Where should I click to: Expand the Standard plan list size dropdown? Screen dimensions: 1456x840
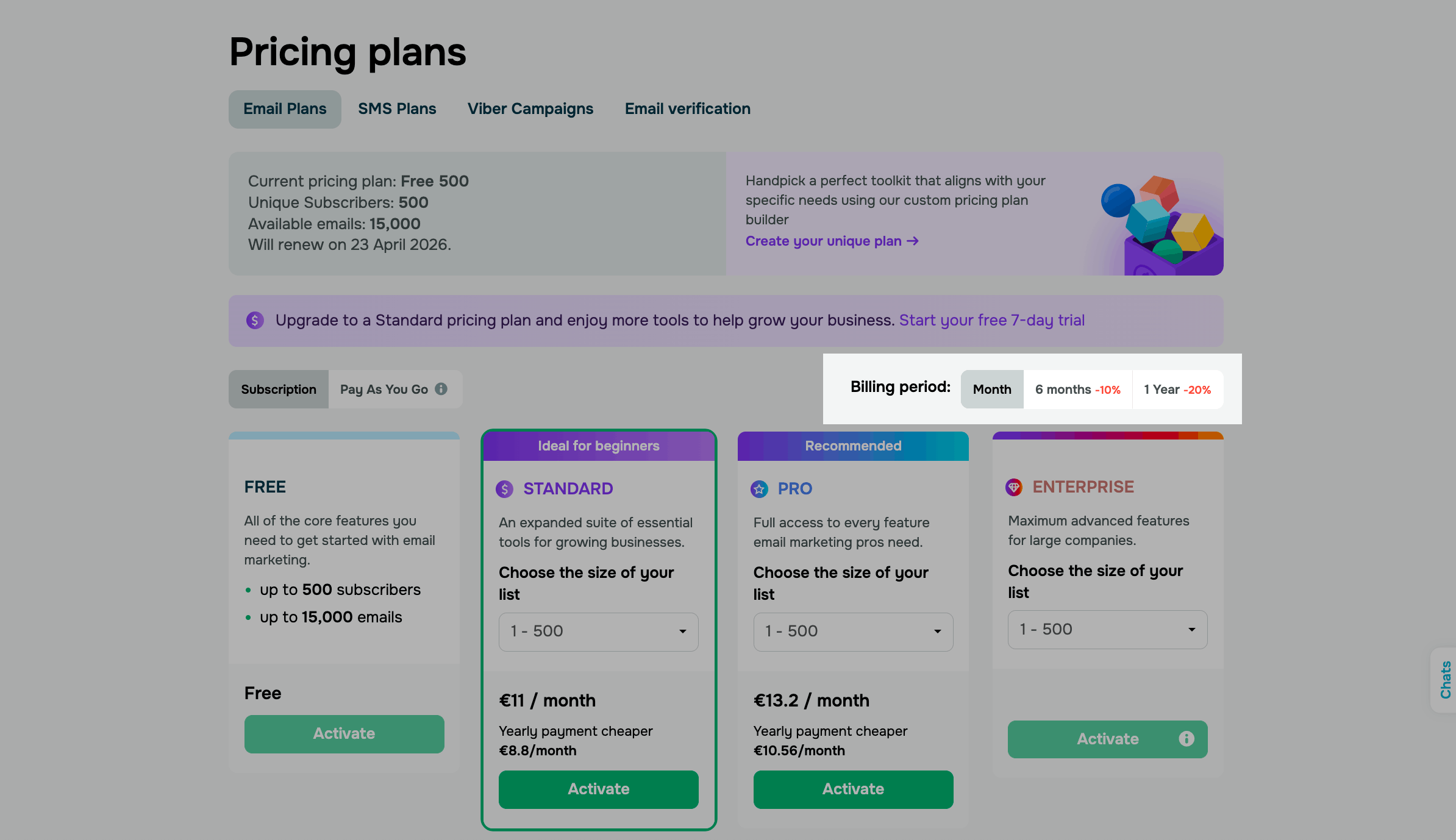click(598, 632)
